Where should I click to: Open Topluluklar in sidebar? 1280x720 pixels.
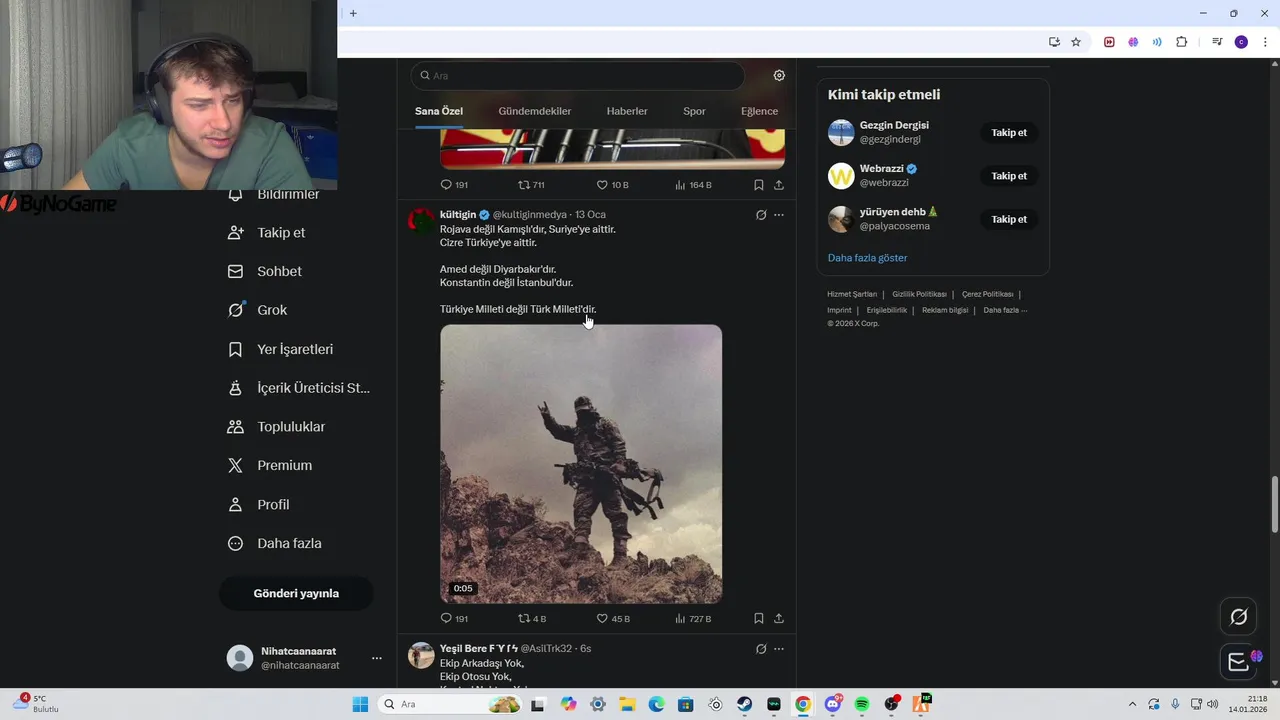click(277, 427)
